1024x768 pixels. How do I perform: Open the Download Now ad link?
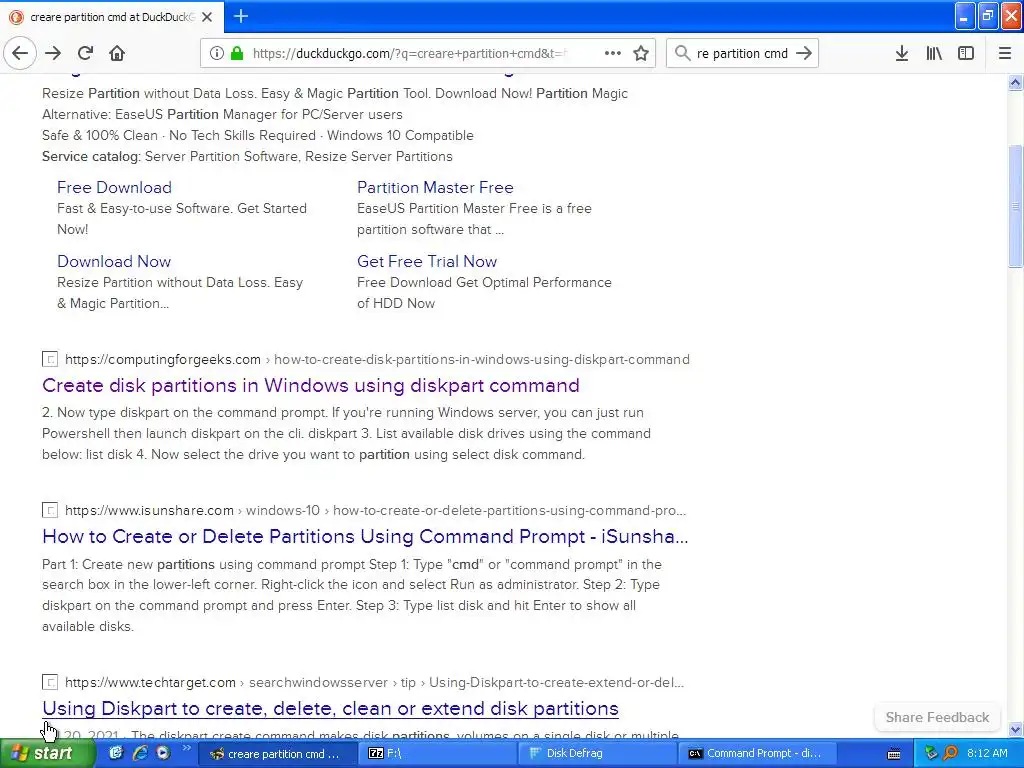tap(114, 261)
